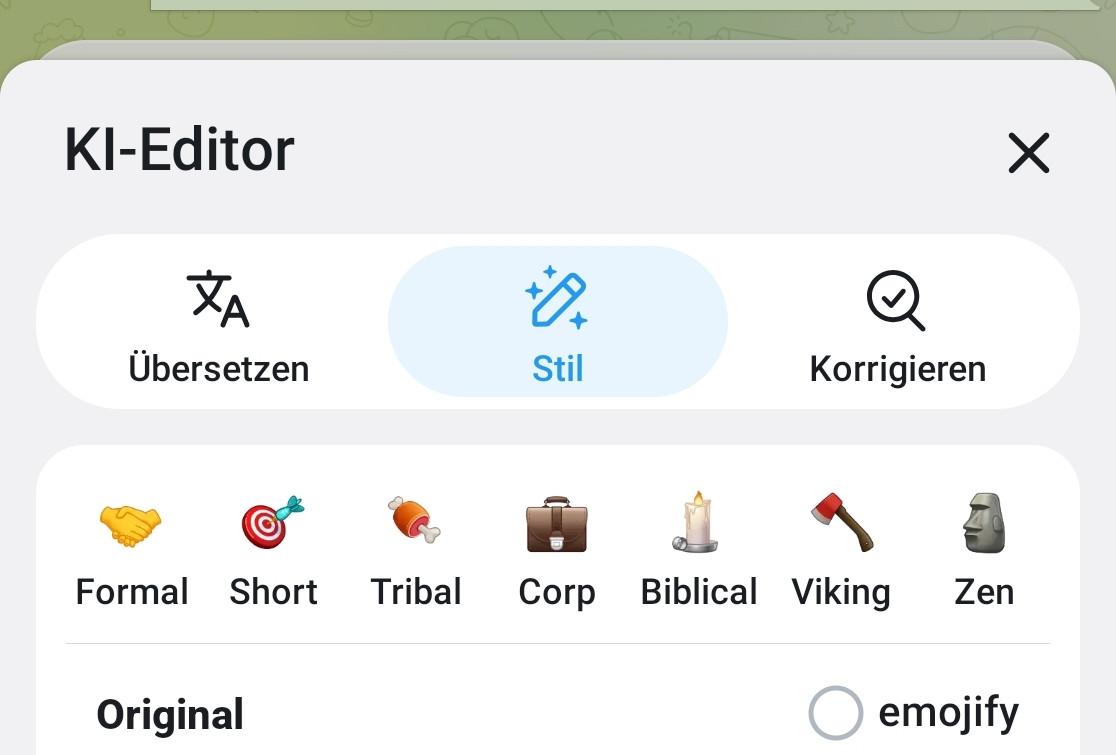Select the Formal handshake style icon
Screen dimensions: 1116x755
tap(131, 525)
